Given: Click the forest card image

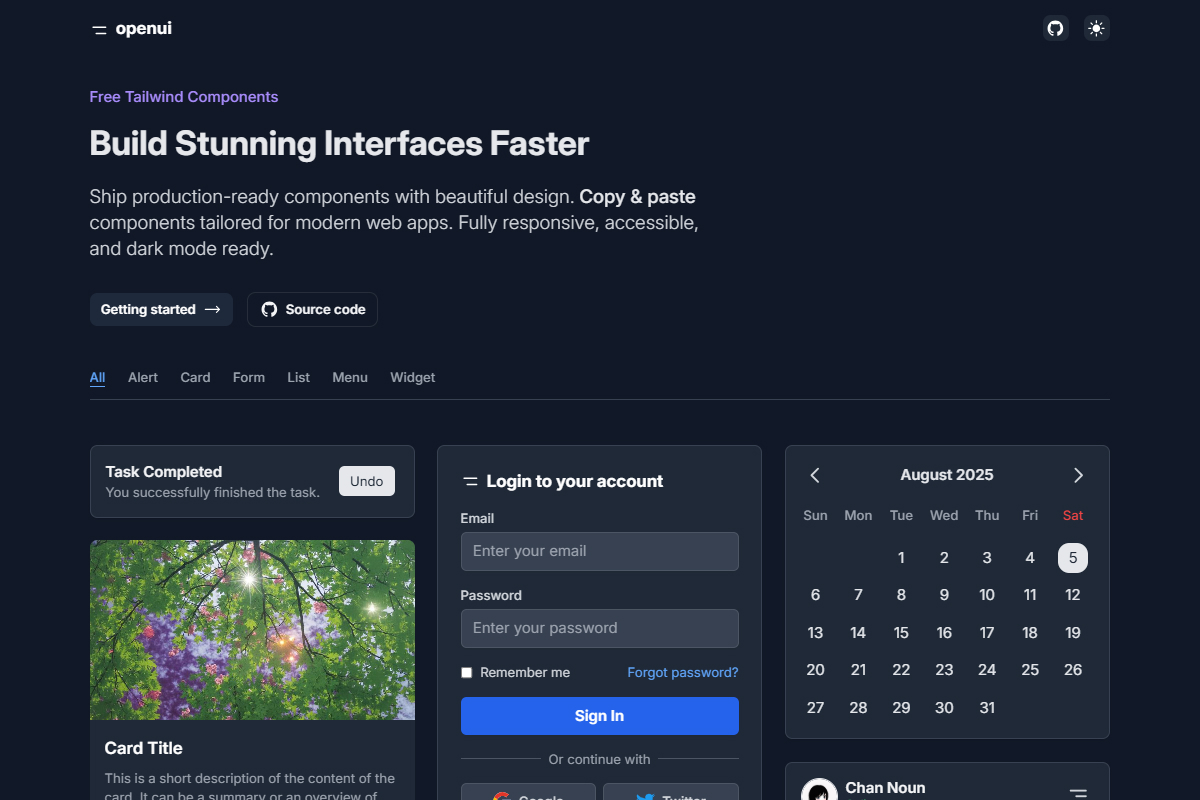Looking at the screenshot, I should 252,630.
